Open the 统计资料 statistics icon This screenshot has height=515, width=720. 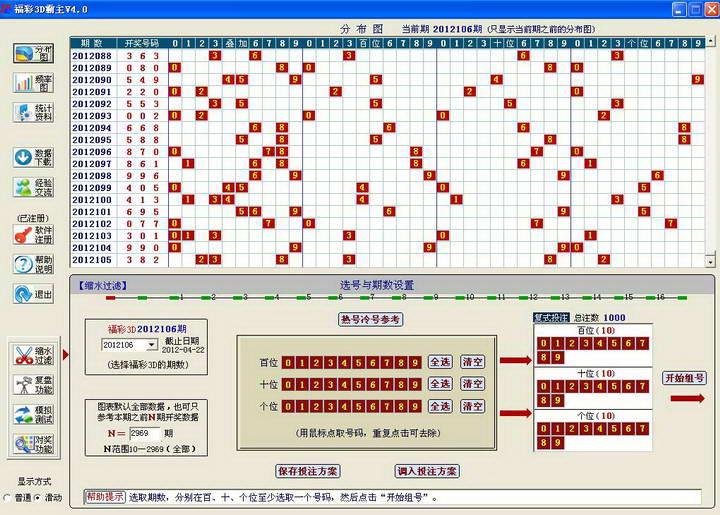[34, 112]
